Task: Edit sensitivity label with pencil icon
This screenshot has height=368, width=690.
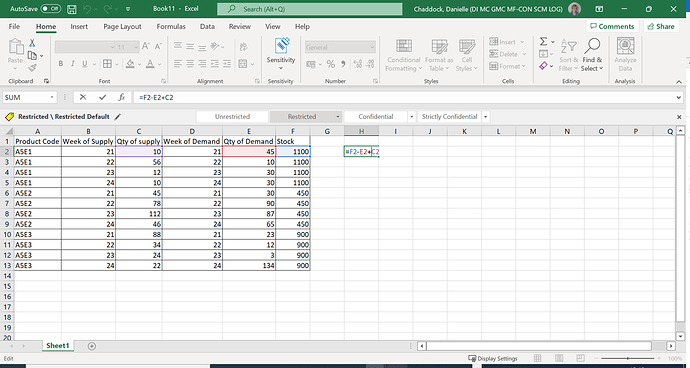Action: point(117,117)
